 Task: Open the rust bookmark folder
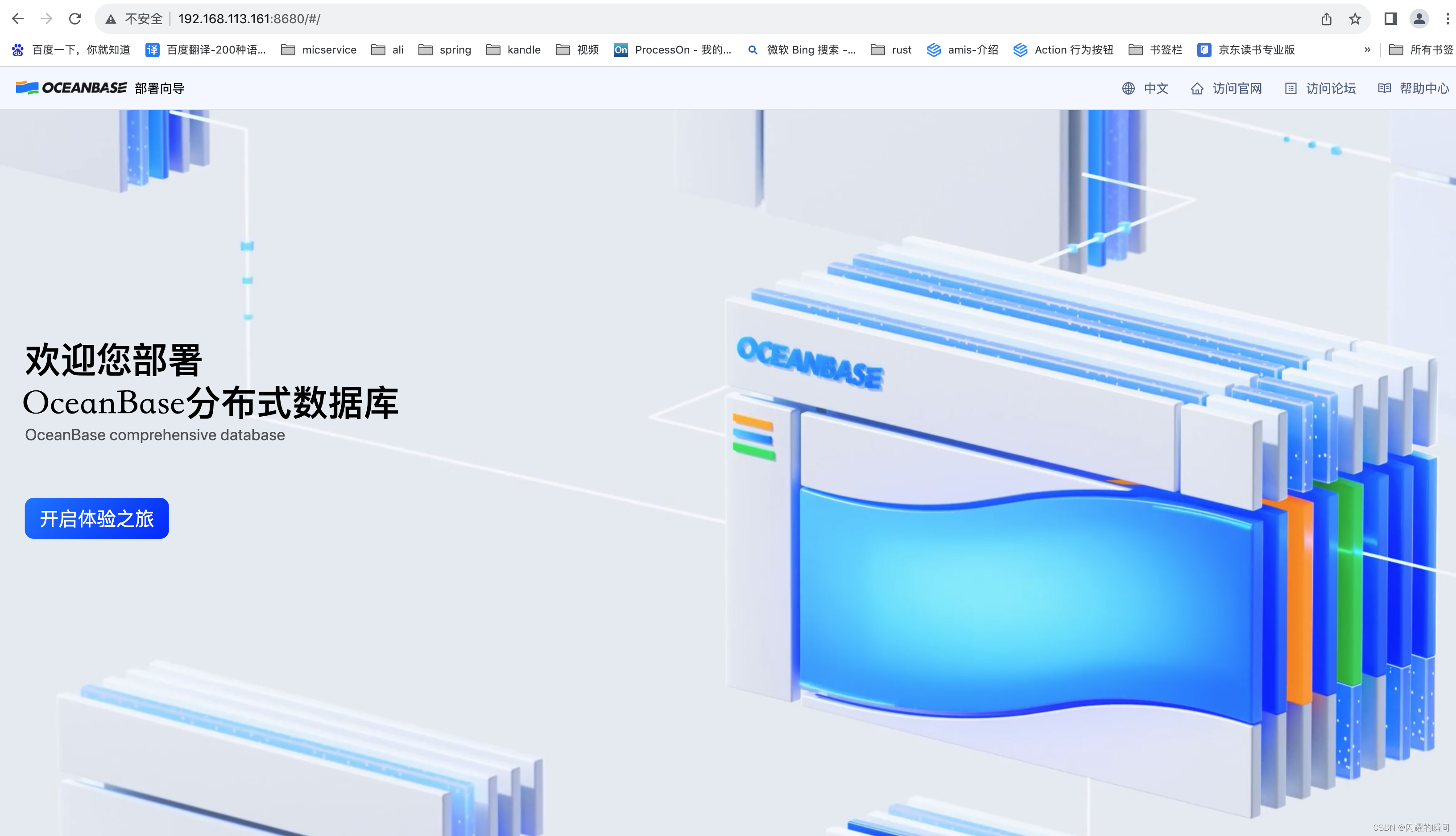(891, 50)
